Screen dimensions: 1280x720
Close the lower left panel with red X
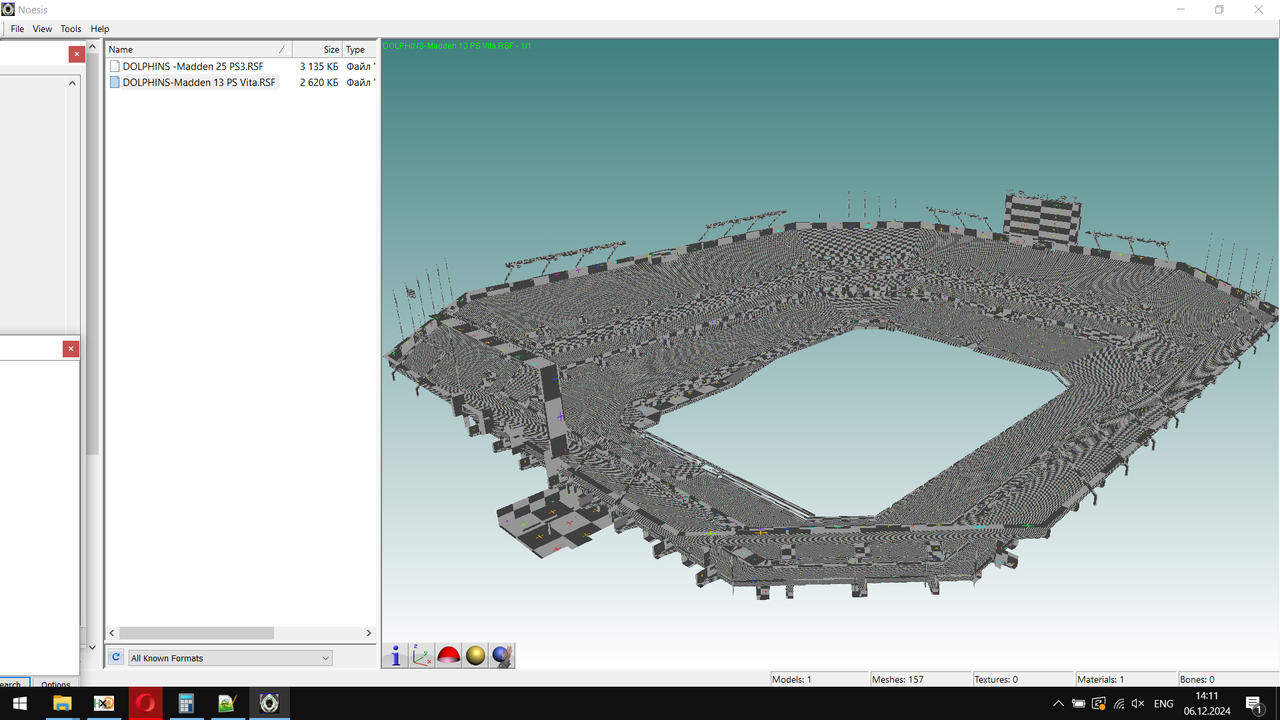71,349
